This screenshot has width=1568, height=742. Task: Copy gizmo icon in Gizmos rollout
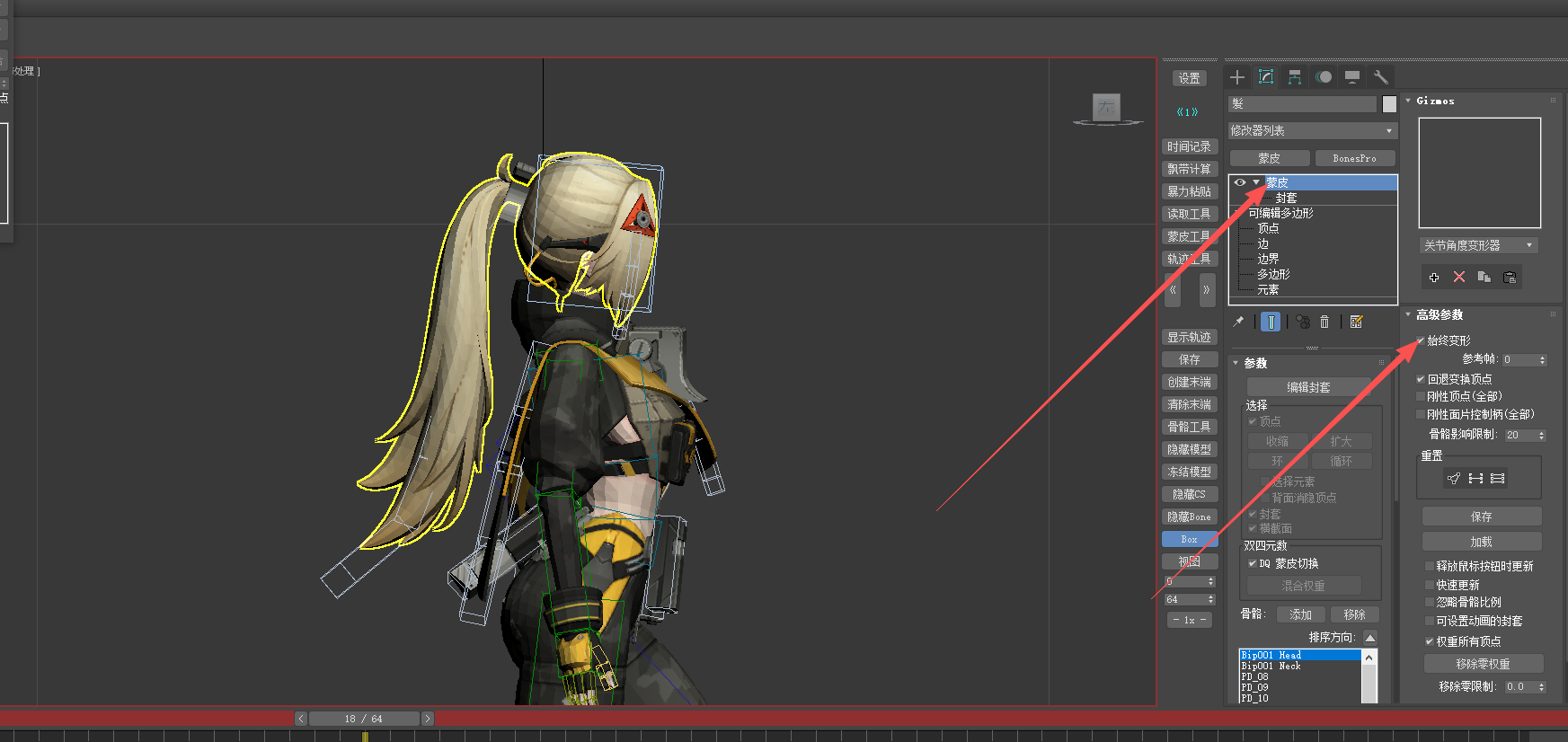1484,278
